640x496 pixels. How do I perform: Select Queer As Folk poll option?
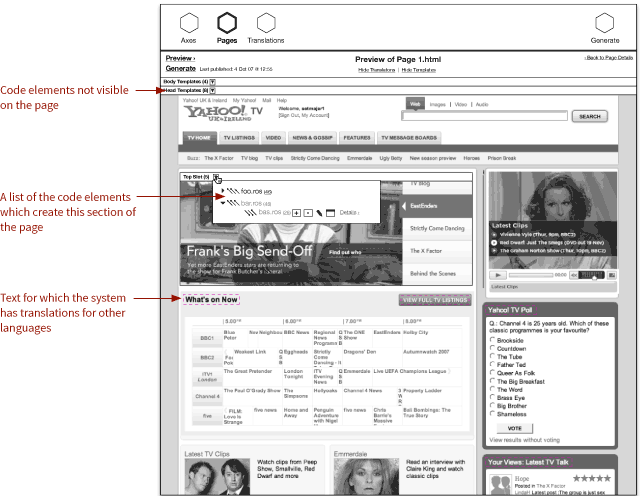coord(492,372)
